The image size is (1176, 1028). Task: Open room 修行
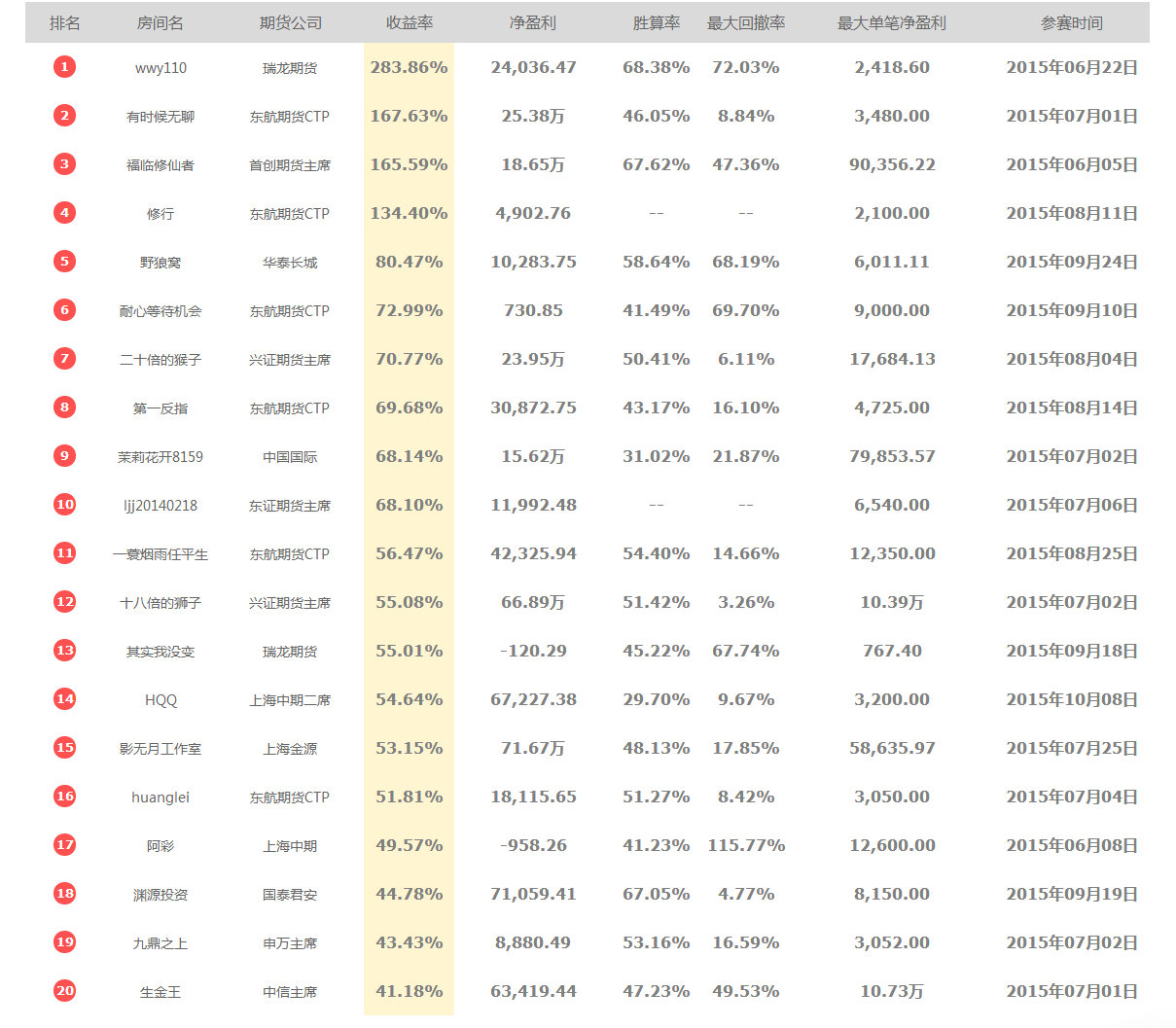160,214
